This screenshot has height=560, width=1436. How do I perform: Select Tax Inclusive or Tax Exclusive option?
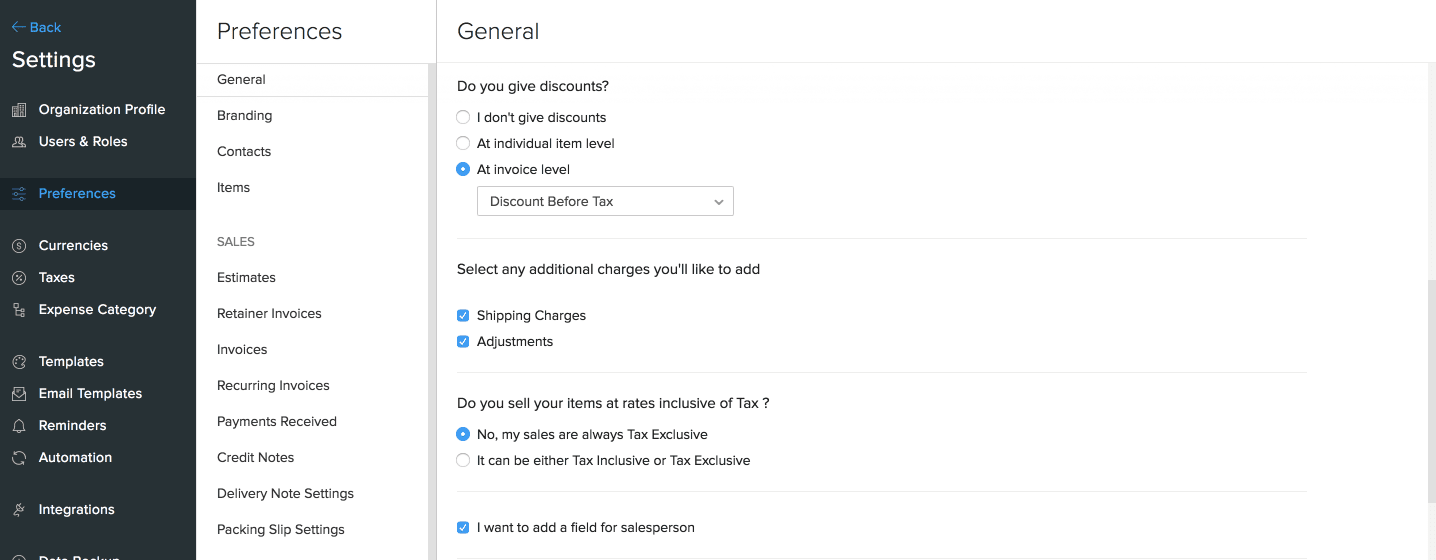click(463, 460)
